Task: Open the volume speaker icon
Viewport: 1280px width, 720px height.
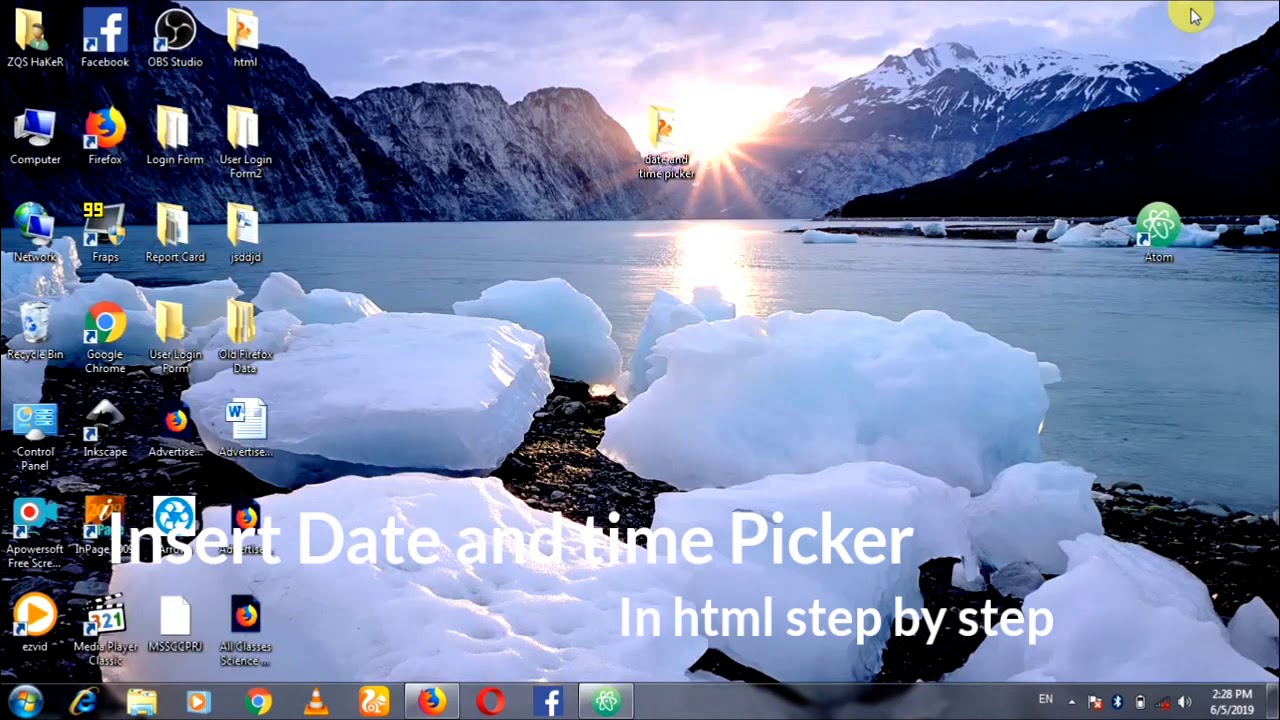Action: tap(1185, 702)
